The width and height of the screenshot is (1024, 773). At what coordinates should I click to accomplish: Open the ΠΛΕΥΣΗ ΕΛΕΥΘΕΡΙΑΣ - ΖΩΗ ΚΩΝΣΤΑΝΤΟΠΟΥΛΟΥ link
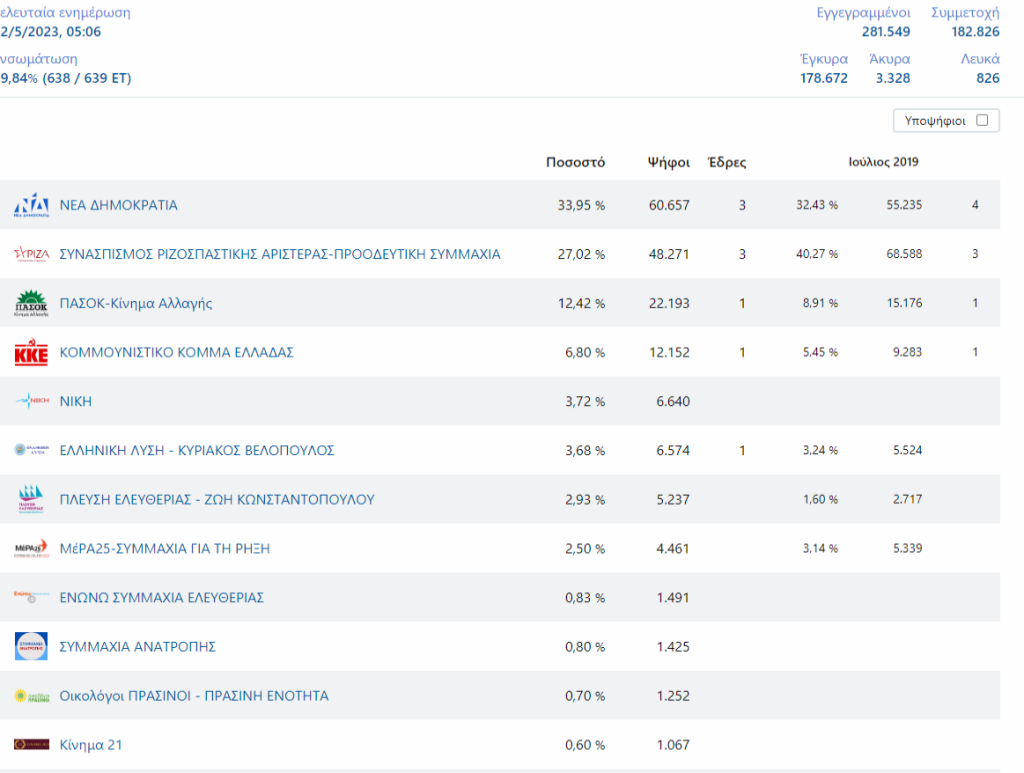217,499
